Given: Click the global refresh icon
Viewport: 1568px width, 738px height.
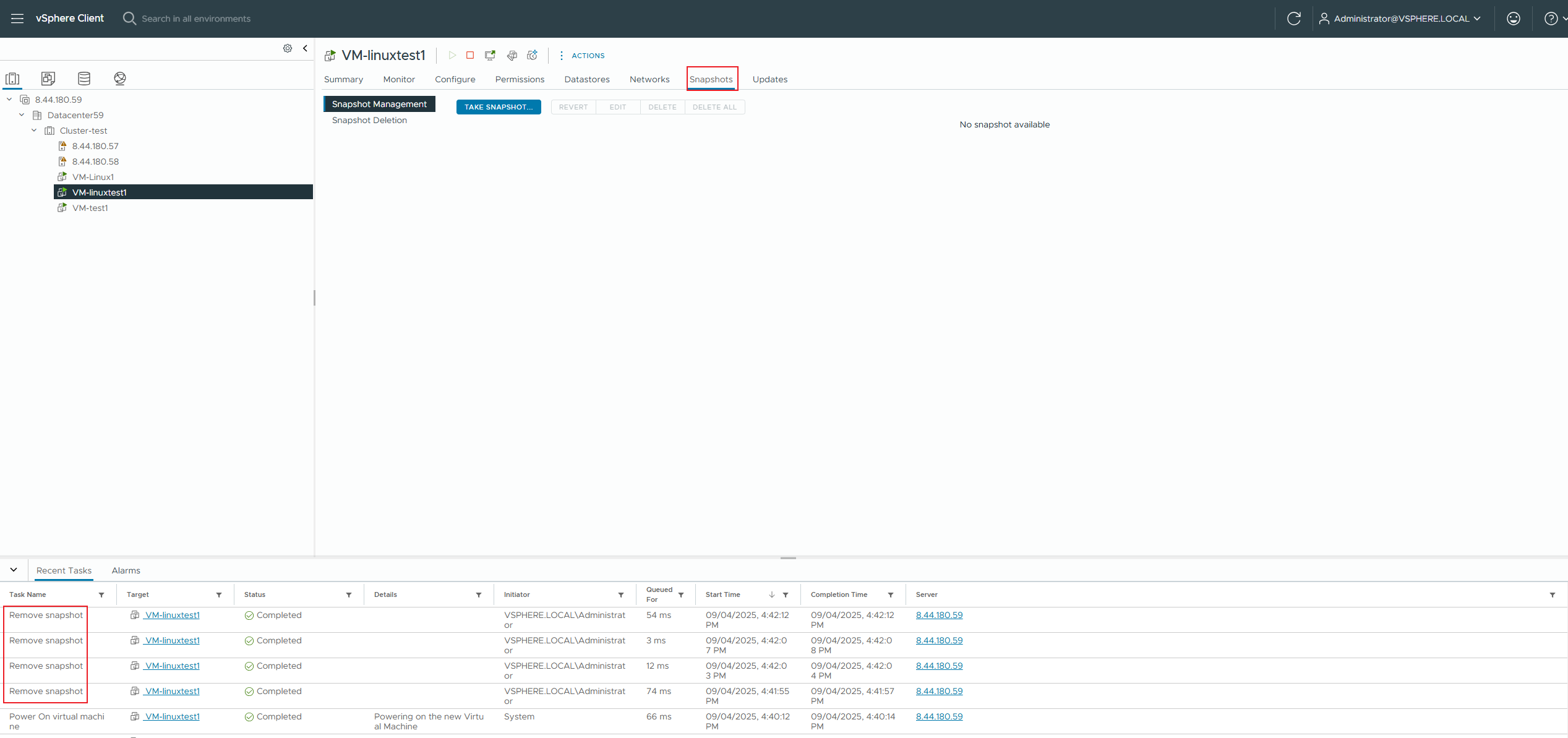Looking at the screenshot, I should (1293, 19).
